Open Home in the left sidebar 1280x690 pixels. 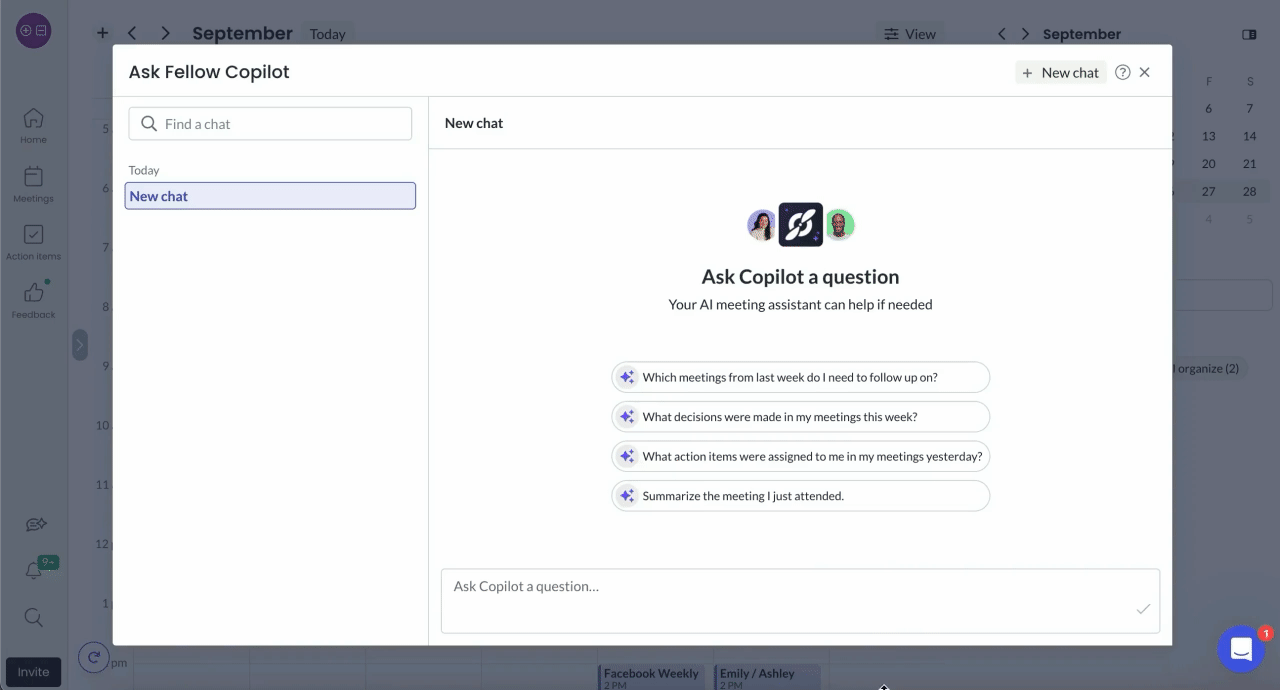pos(33,126)
